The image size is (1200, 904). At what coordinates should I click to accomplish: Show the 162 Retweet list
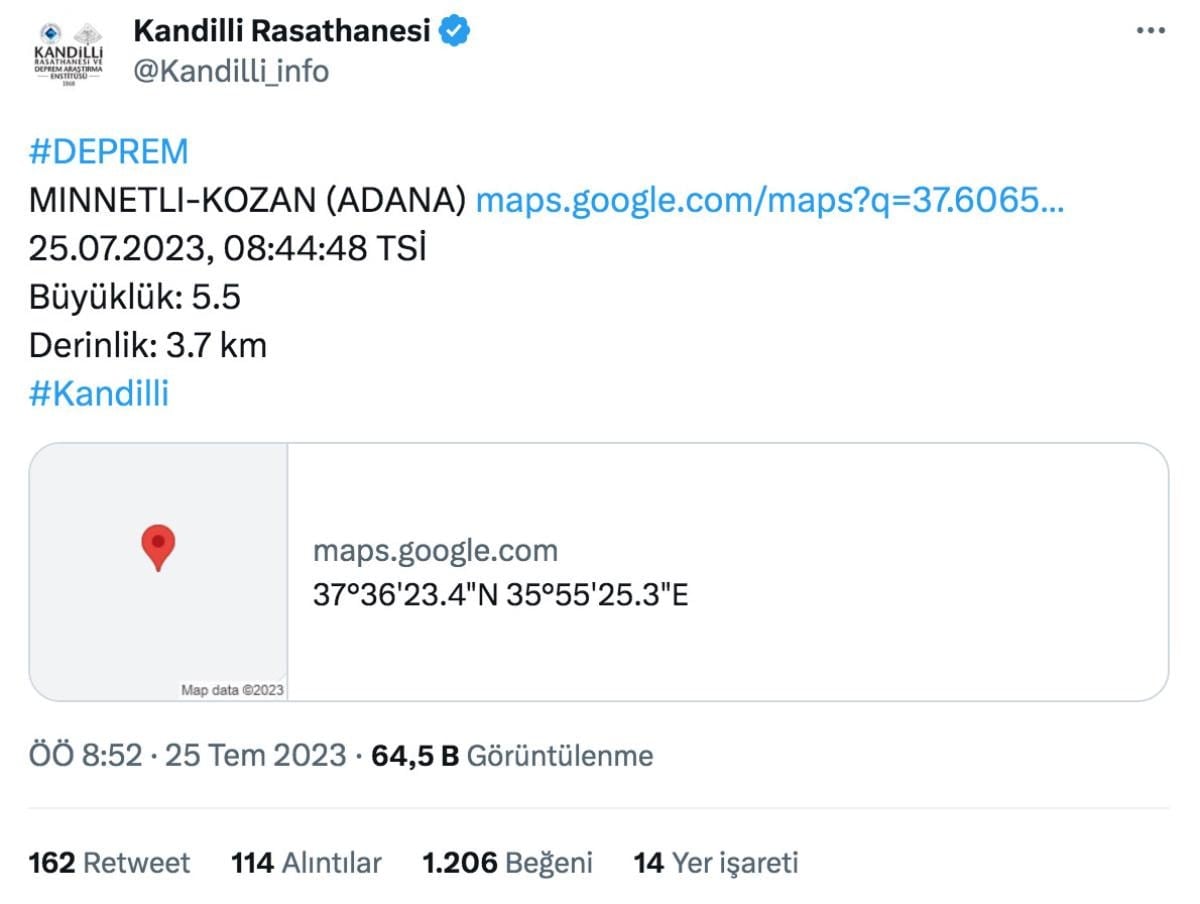click(109, 862)
